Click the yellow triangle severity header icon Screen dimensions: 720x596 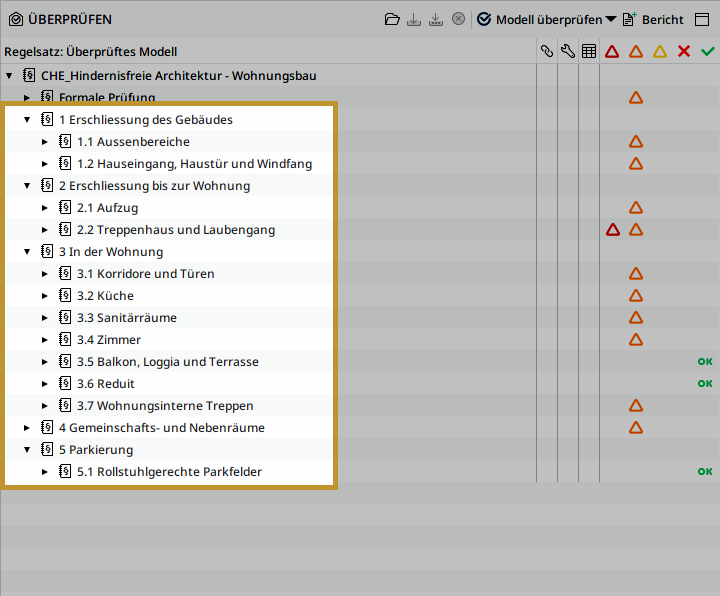pyautogui.click(x=660, y=51)
